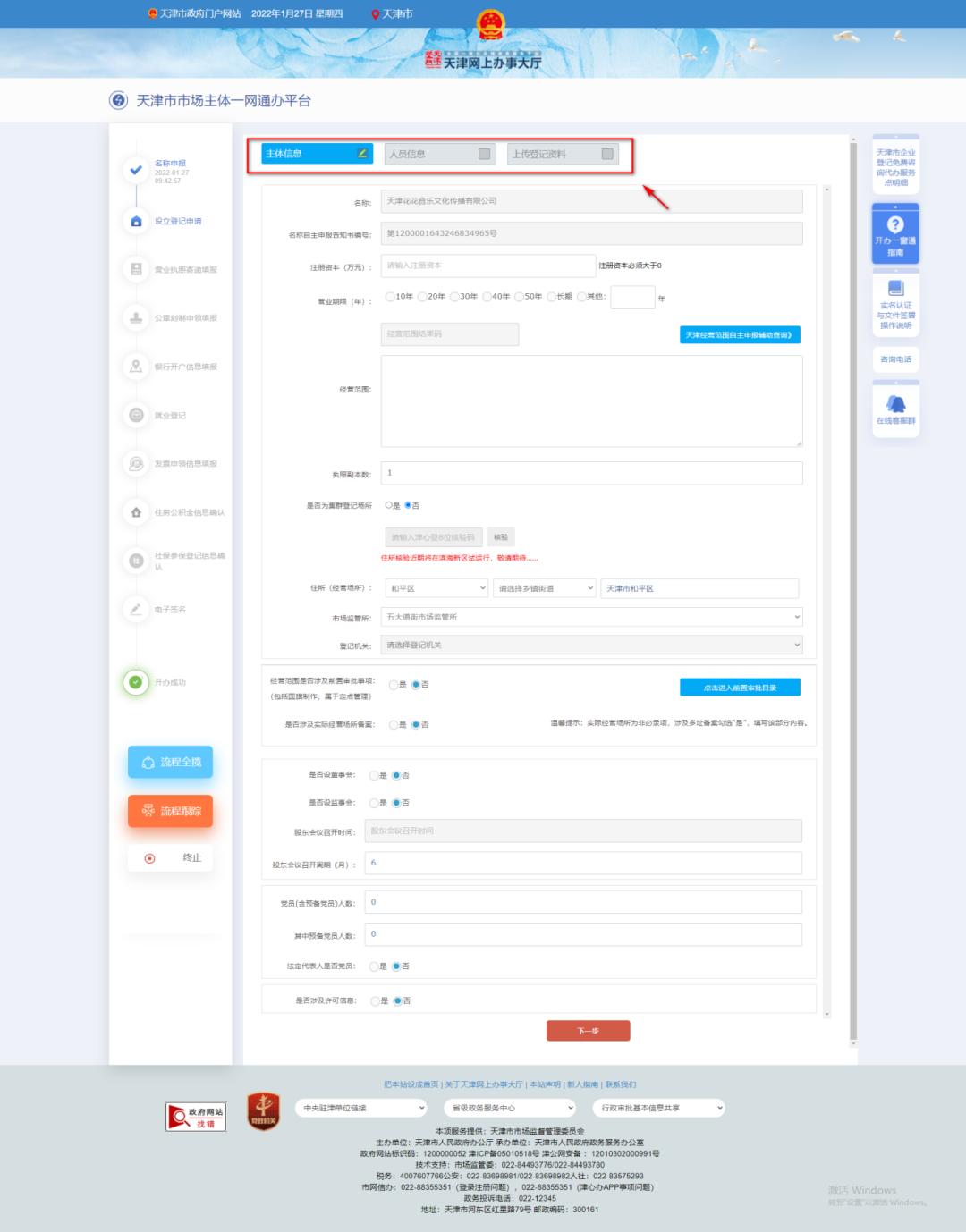Click the 政府网站找错 badge
Image resolution: width=966 pixels, height=1232 pixels.
196,1117
